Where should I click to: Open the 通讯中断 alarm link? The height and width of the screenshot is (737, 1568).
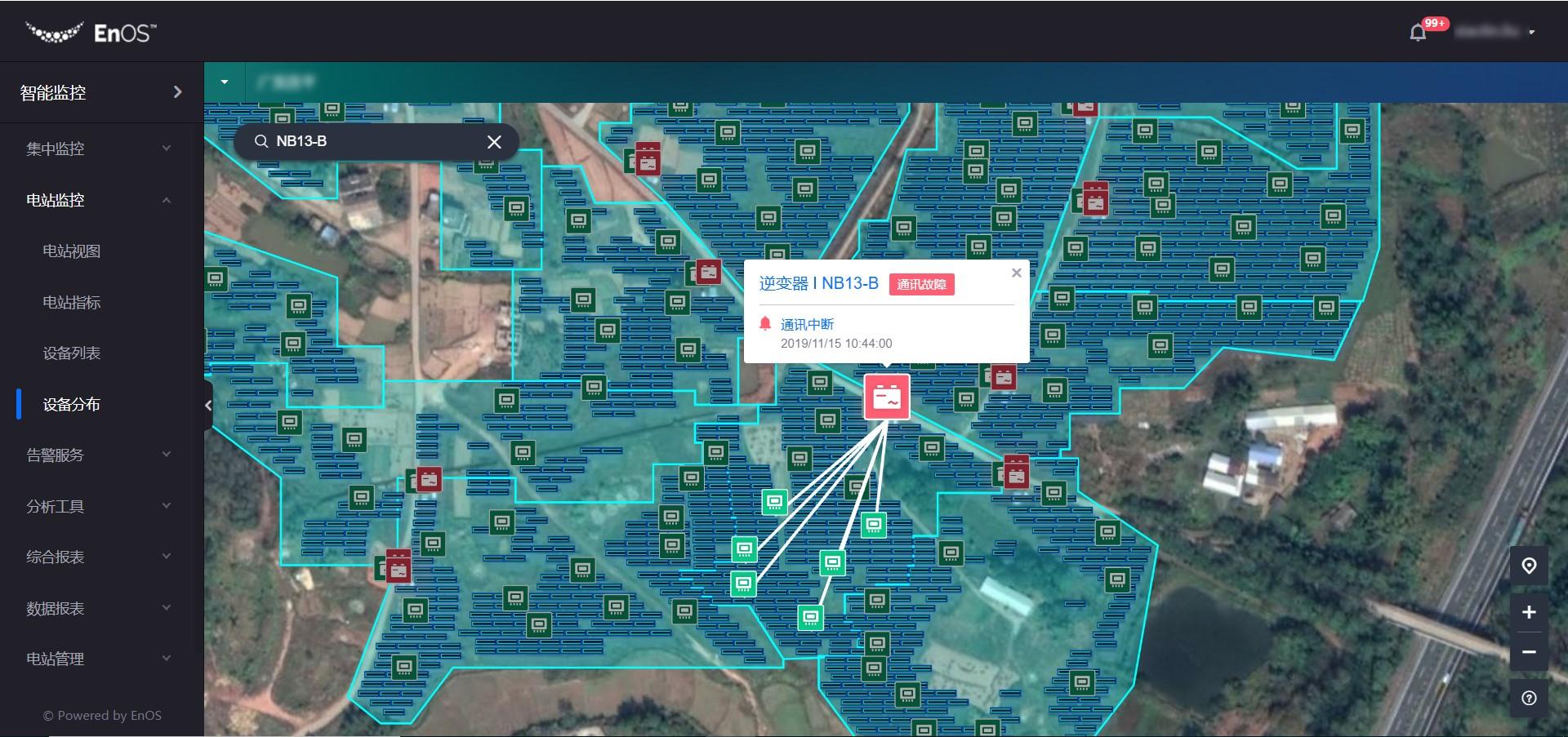807,324
